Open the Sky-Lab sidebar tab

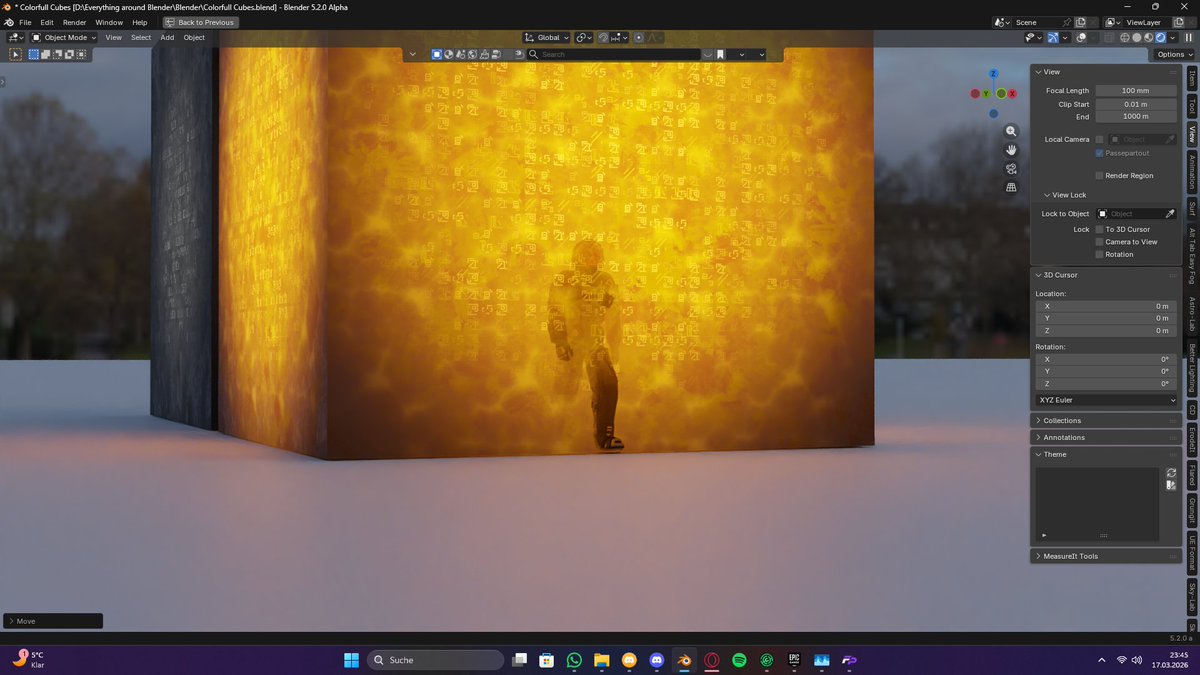click(1192, 597)
